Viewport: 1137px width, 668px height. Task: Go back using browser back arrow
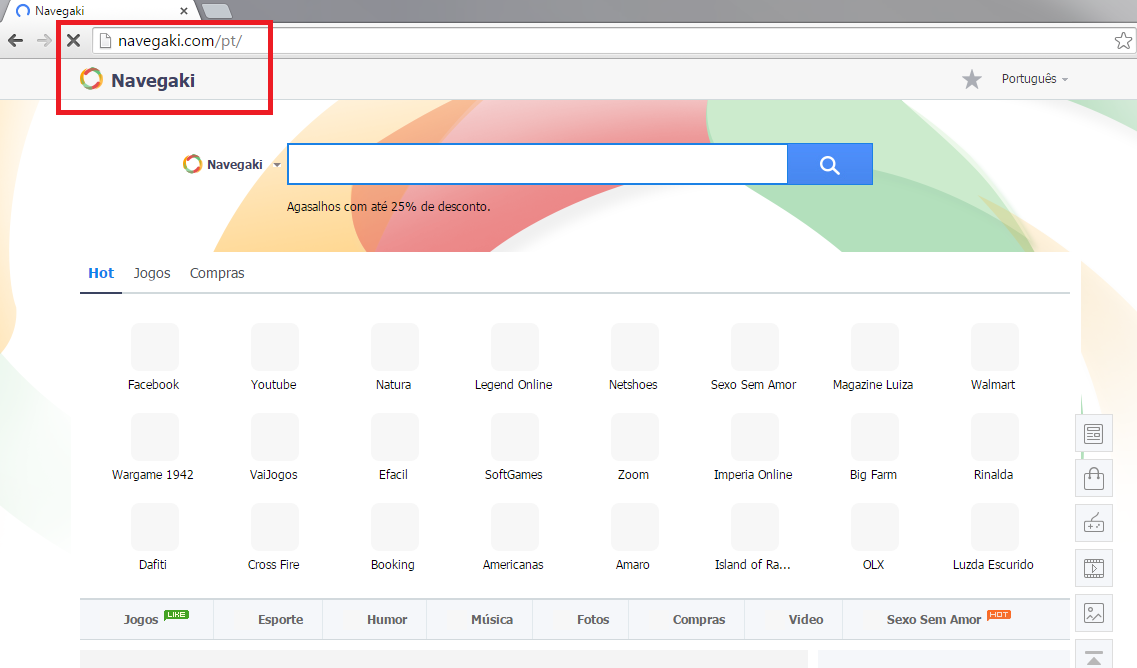[16, 41]
